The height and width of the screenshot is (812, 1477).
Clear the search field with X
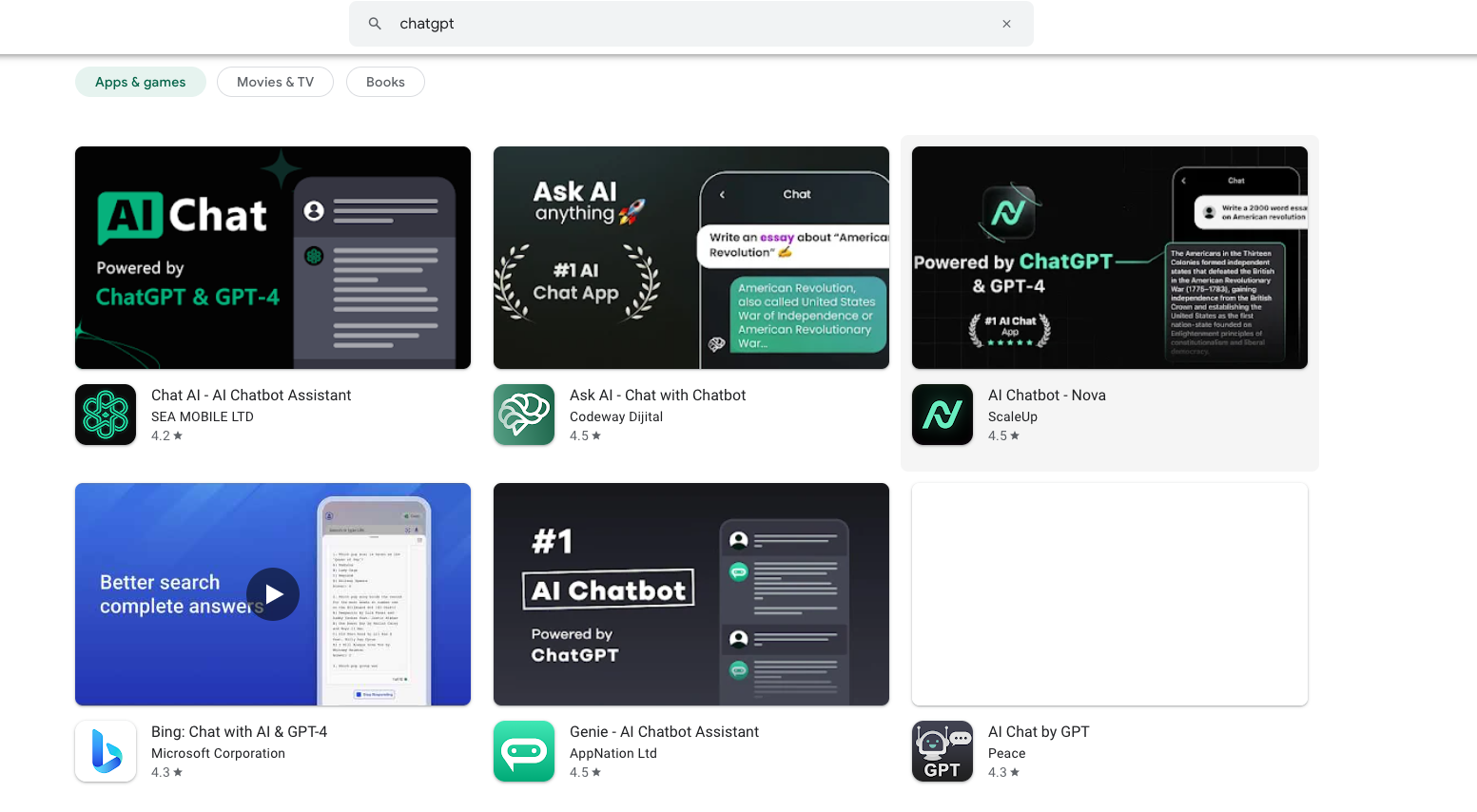1006,24
